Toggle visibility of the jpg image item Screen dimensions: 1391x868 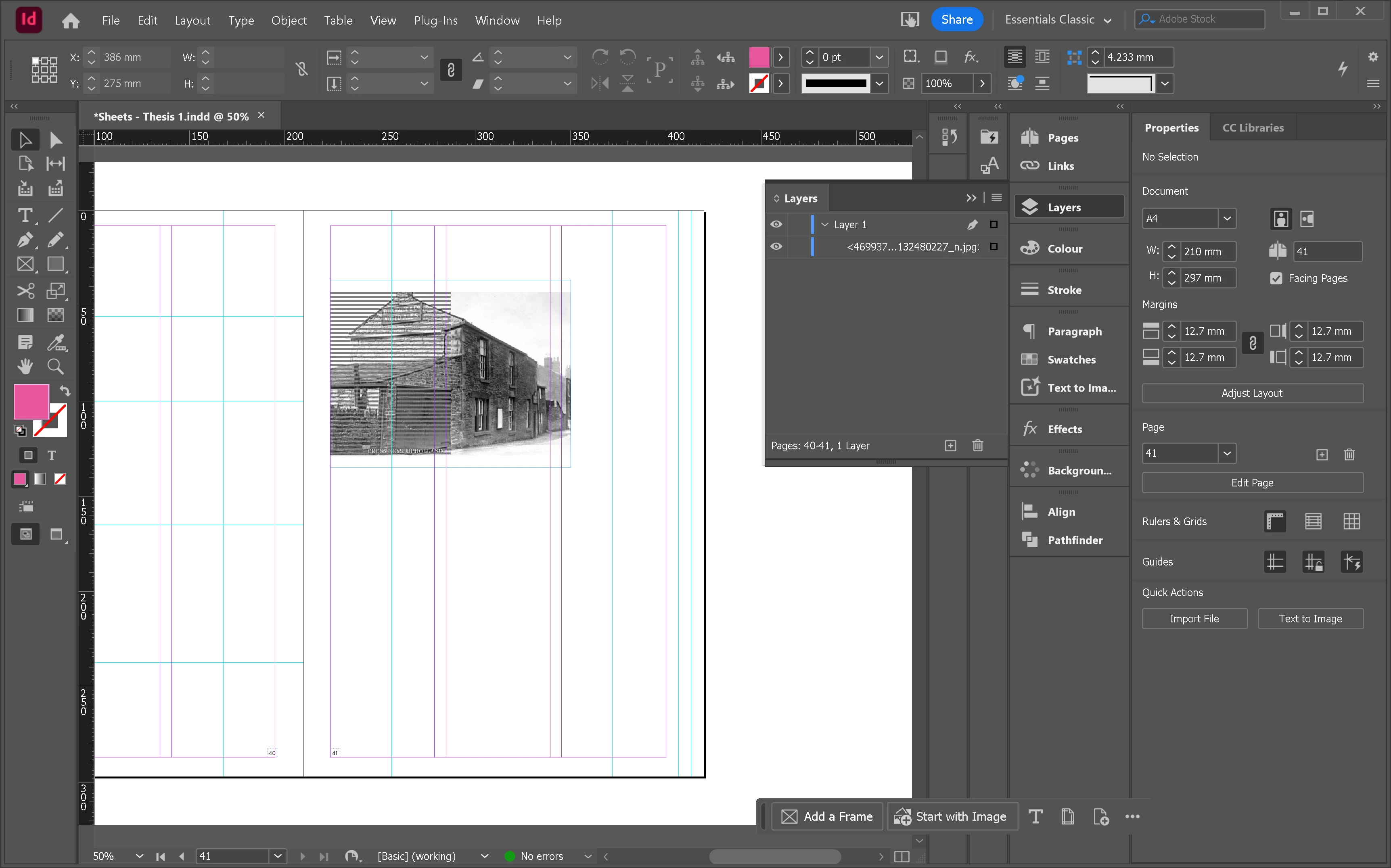pos(776,247)
